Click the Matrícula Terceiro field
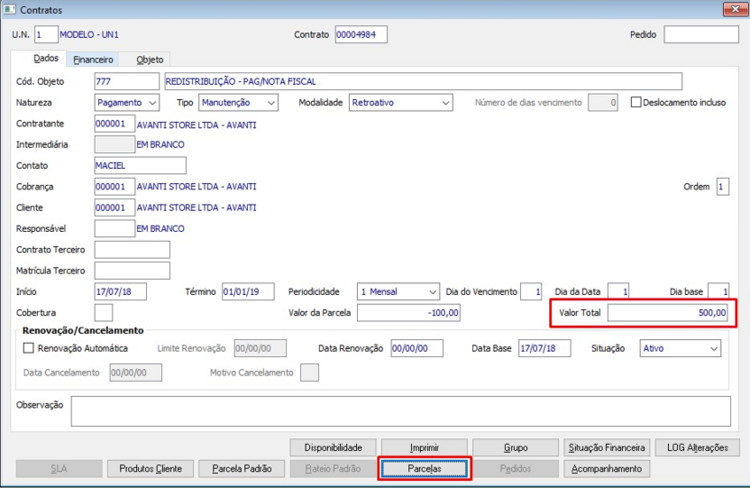 pyautogui.click(x=132, y=271)
